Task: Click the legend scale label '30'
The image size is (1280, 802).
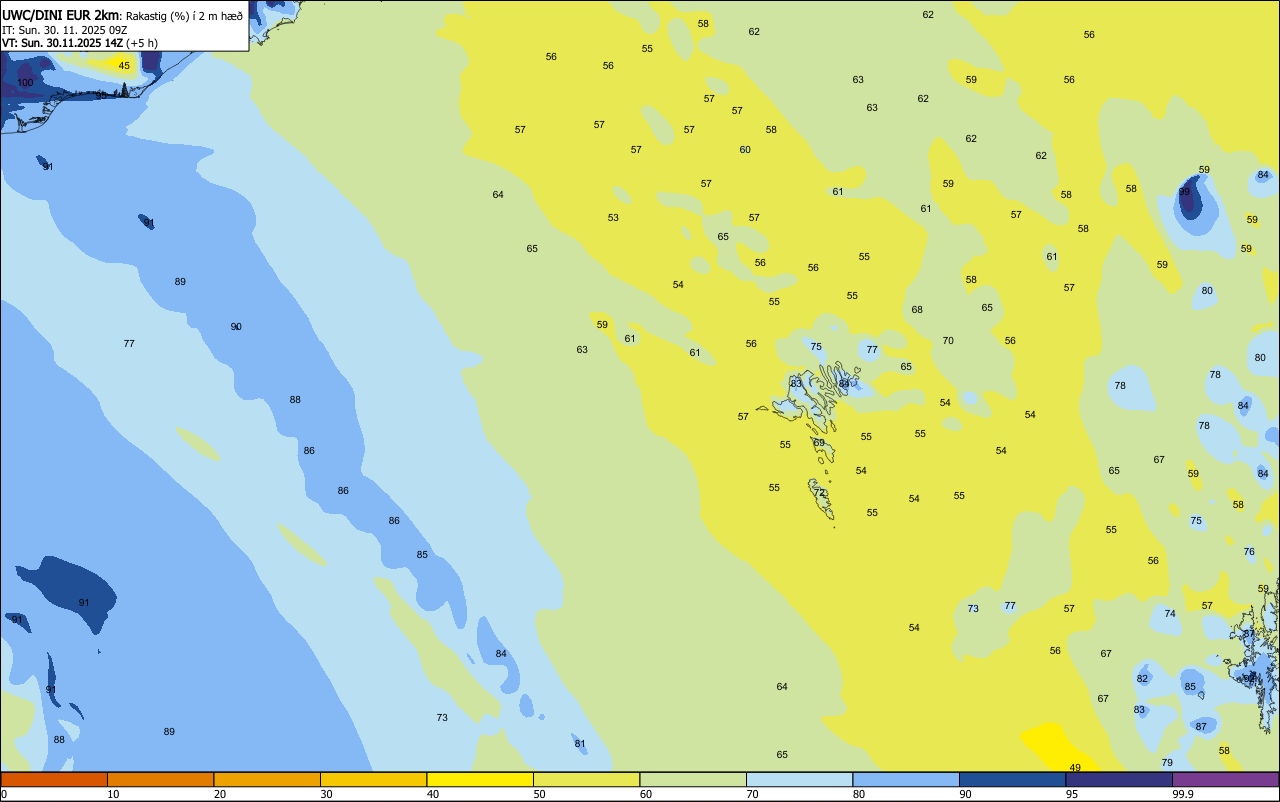Action: click(326, 794)
